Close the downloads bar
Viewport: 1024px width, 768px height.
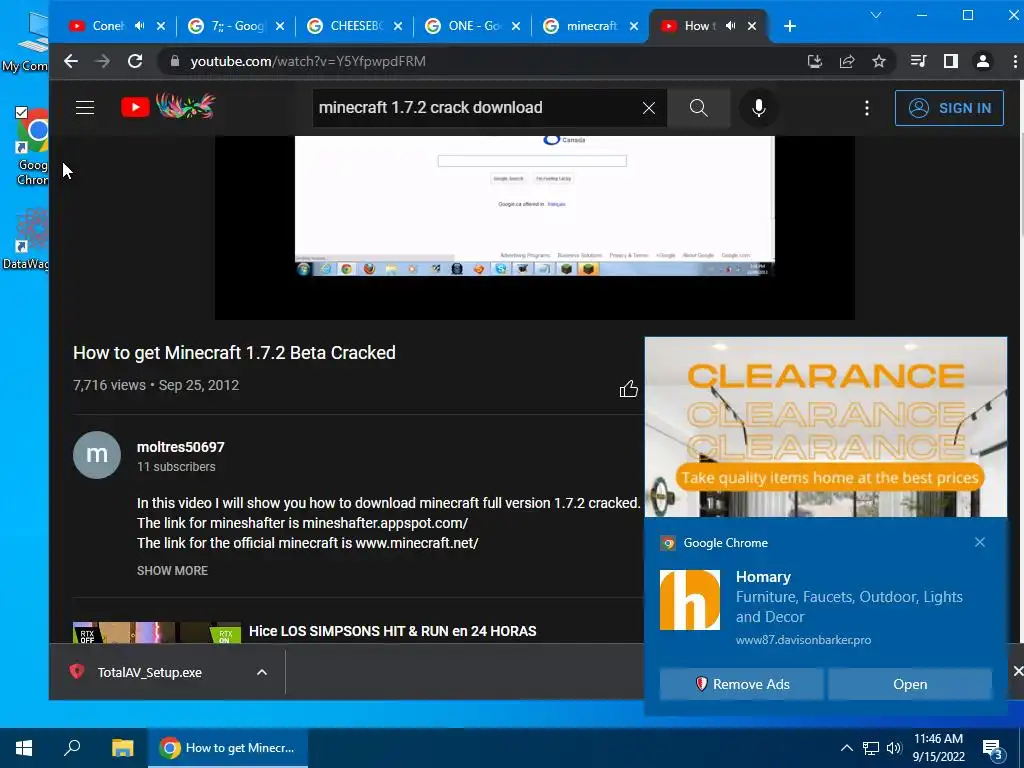[x=1017, y=671]
